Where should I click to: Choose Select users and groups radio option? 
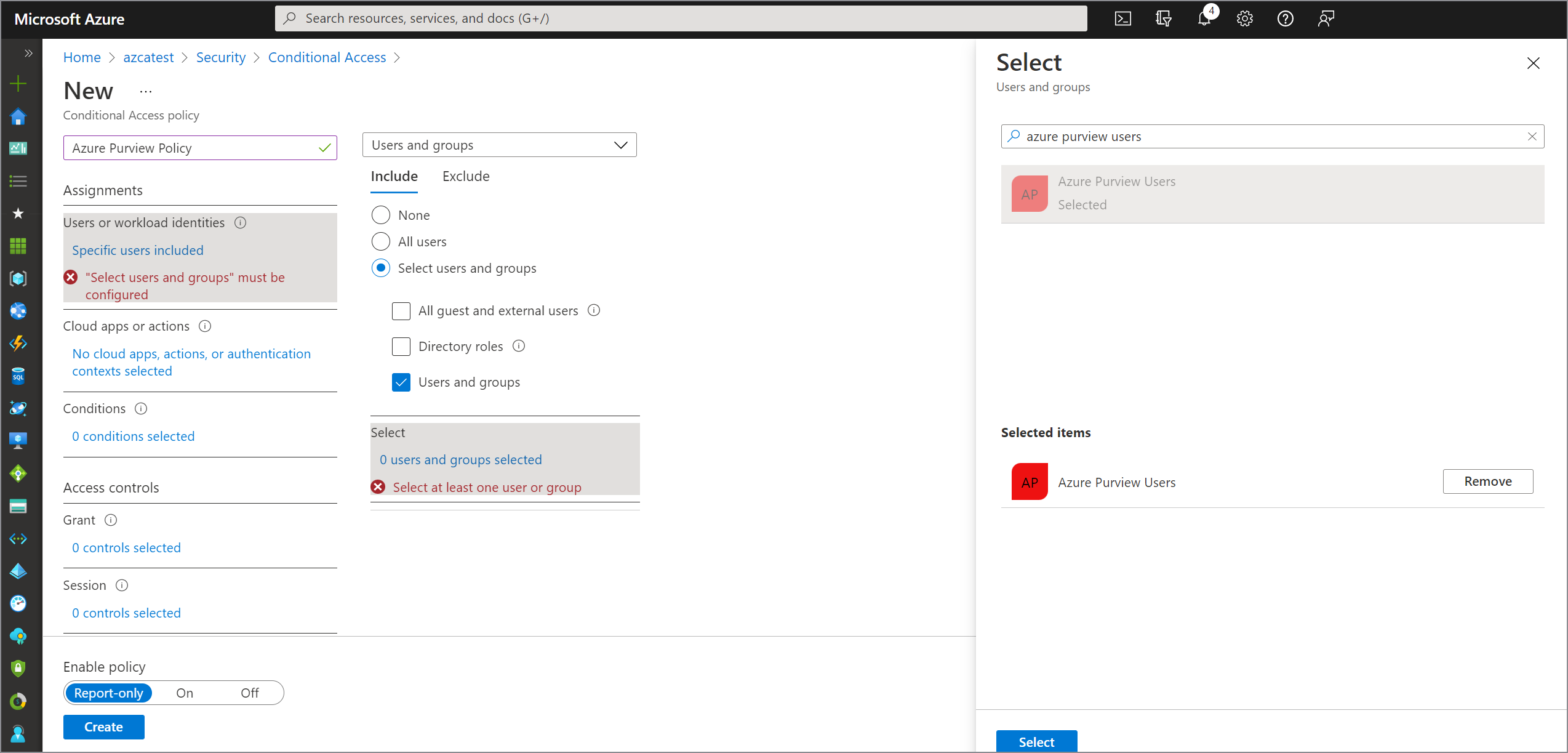380,268
